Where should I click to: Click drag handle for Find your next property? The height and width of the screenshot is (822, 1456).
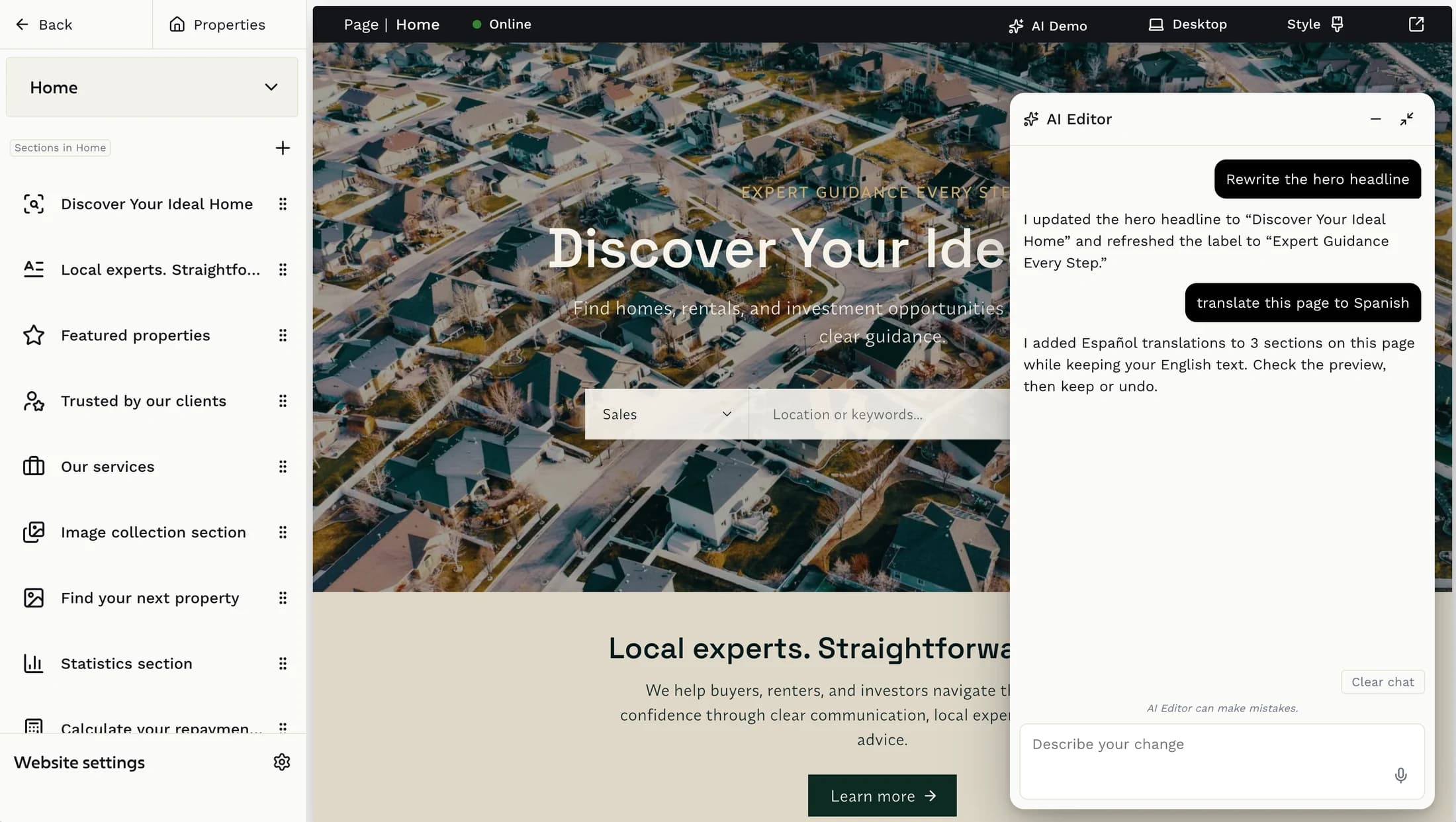[283, 598]
